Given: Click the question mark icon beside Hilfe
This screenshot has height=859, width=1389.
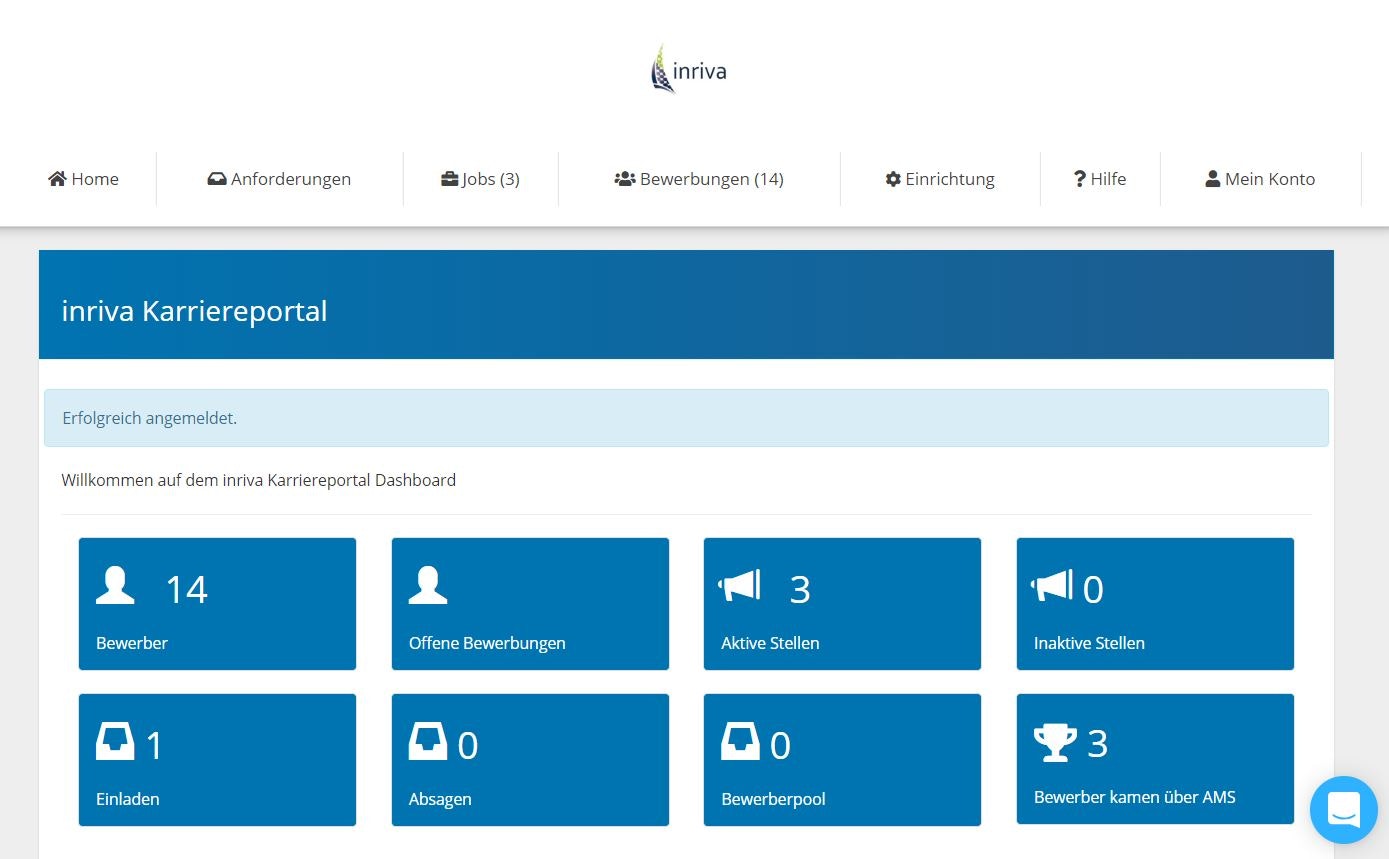Looking at the screenshot, I should [1080, 179].
